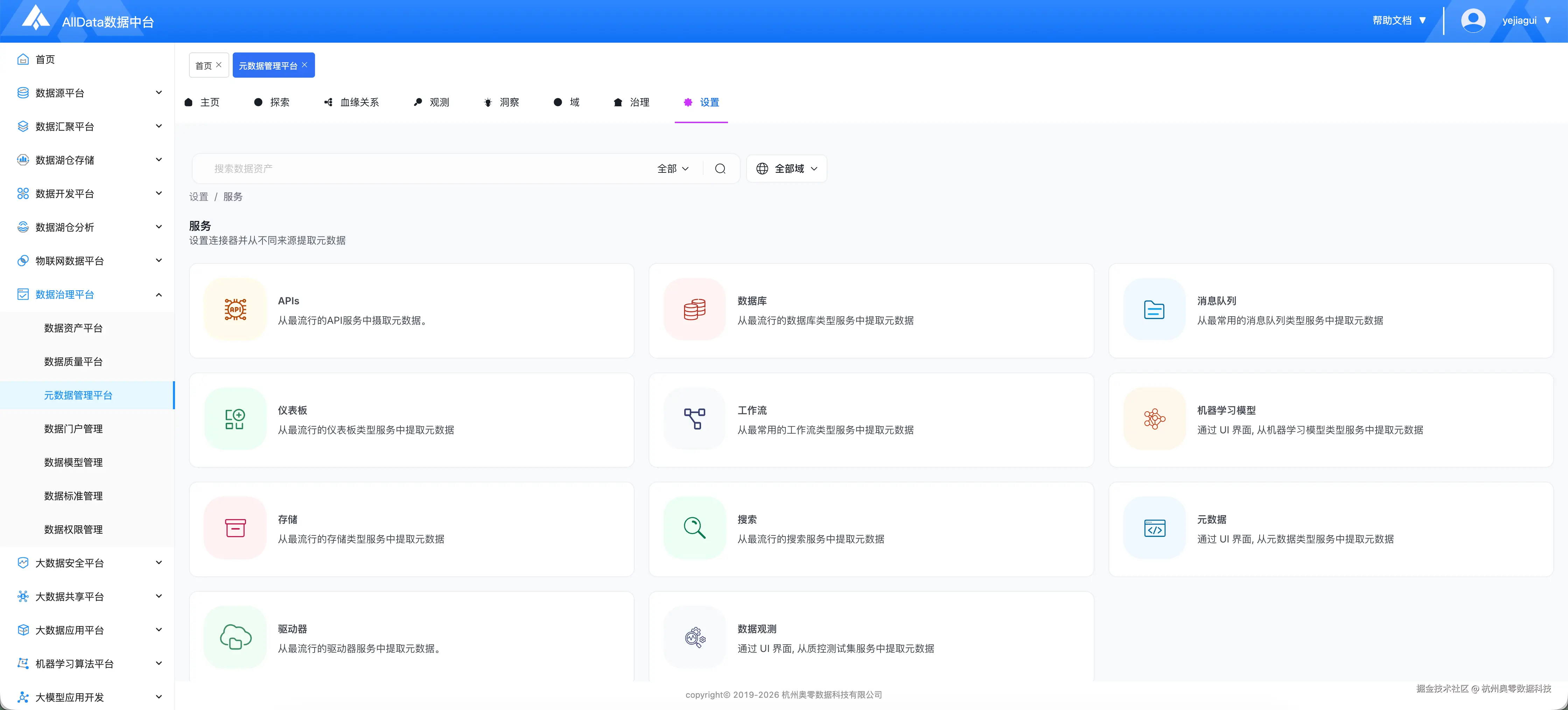This screenshot has width=1568, height=710.
Task: Click the 首页 home icon in sidebar
Action: click(x=23, y=59)
